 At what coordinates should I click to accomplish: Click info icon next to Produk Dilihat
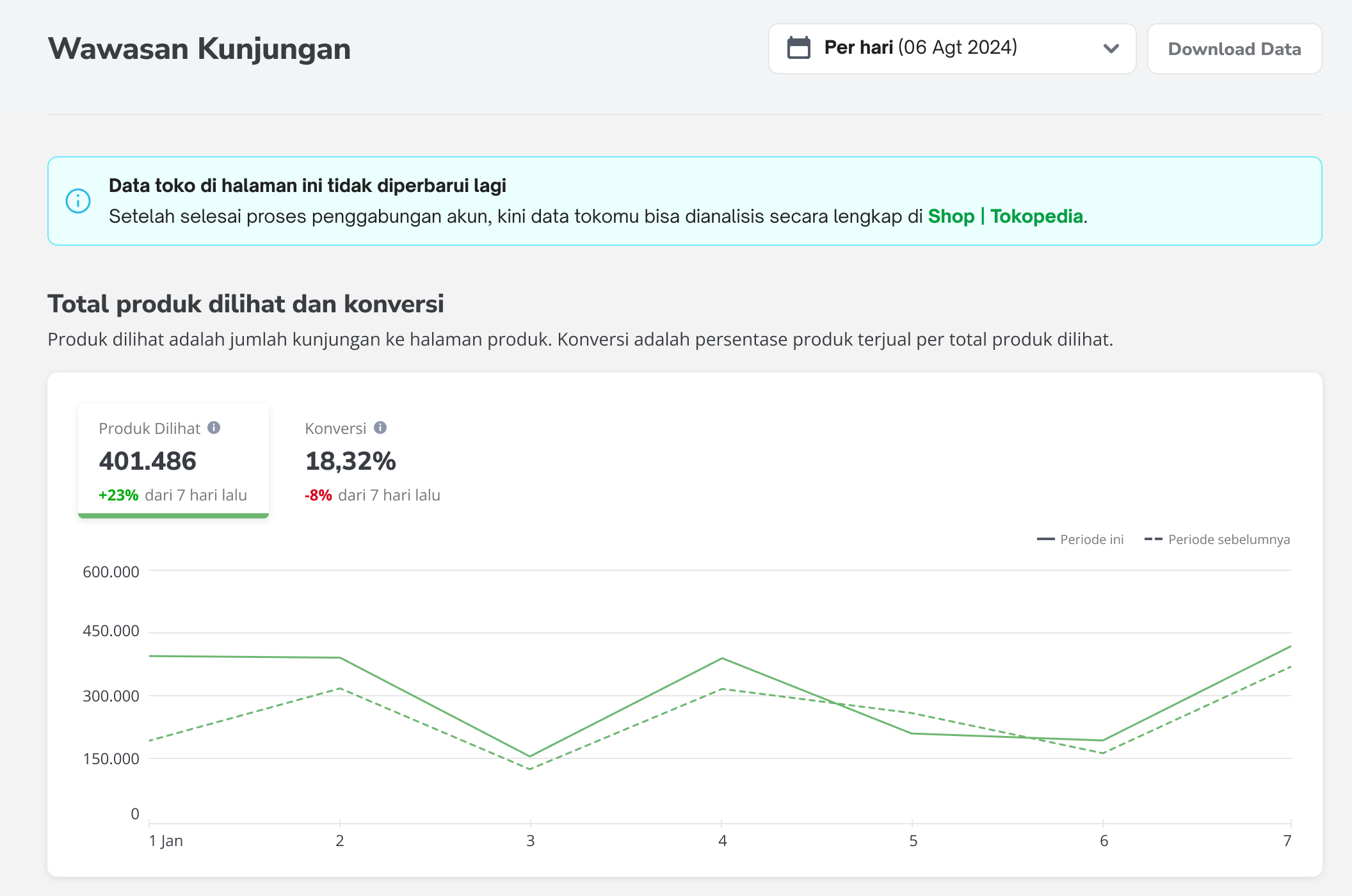click(214, 428)
